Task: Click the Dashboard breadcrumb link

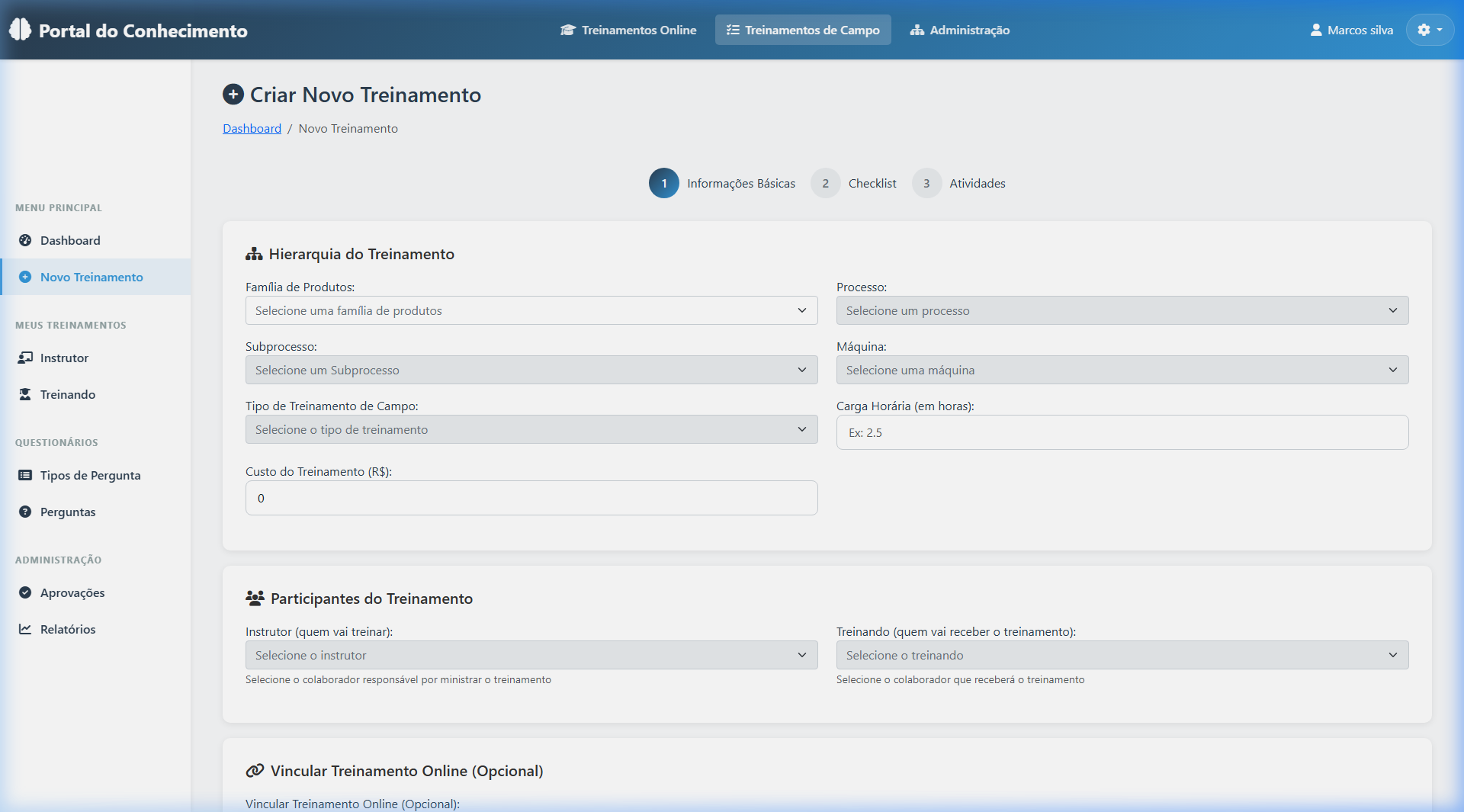Action: (x=252, y=128)
